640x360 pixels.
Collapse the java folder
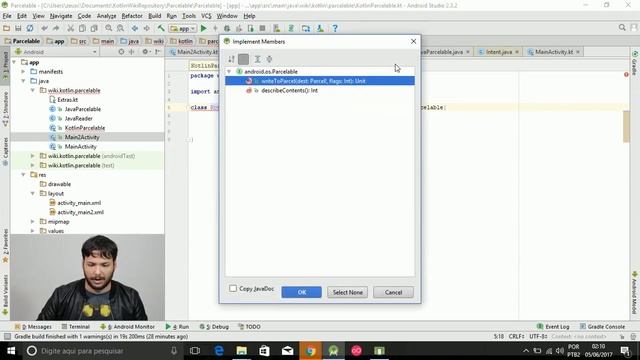[x=23, y=81]
